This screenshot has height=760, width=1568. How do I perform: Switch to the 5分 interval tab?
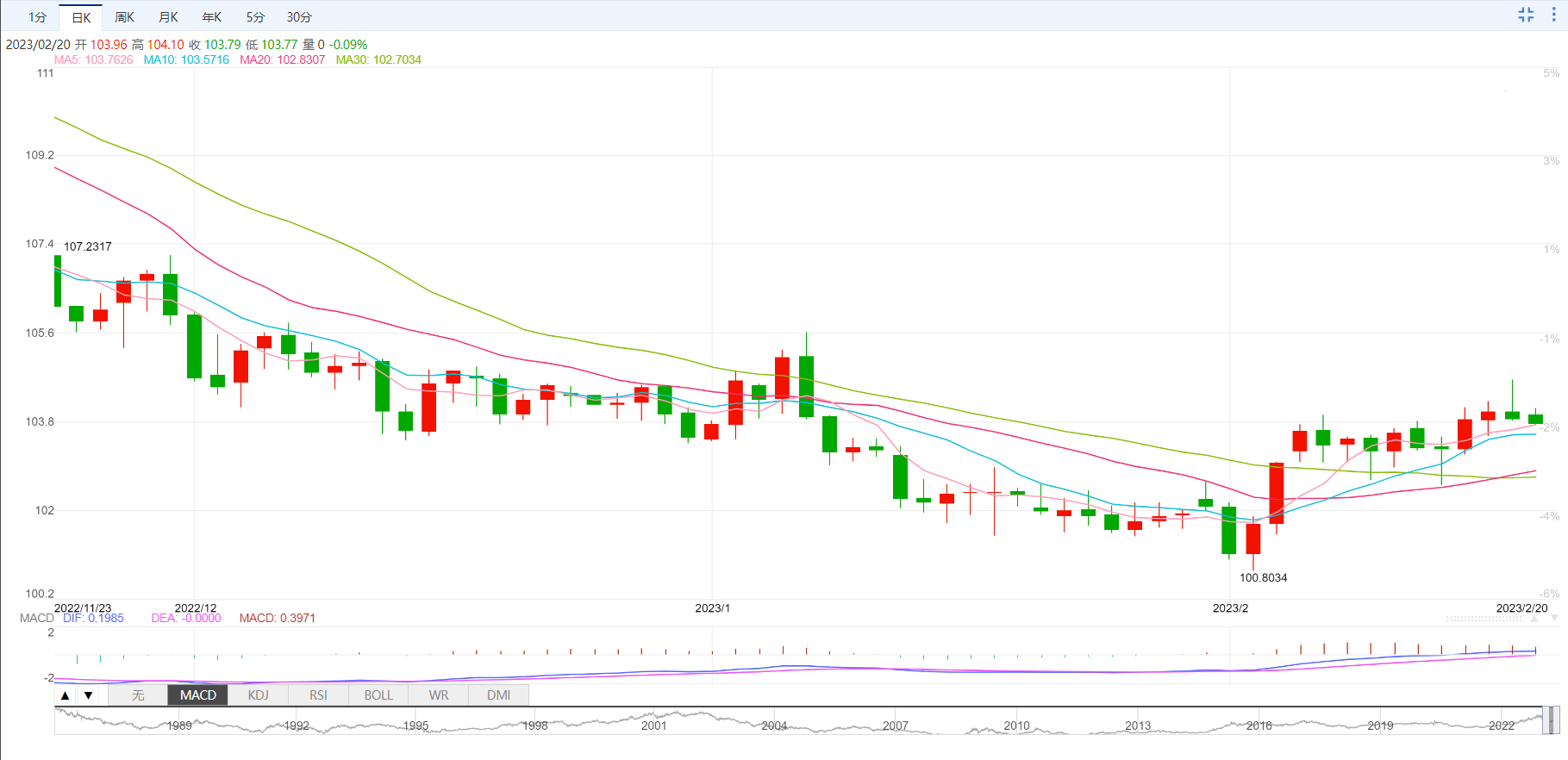tap(255, 17)
